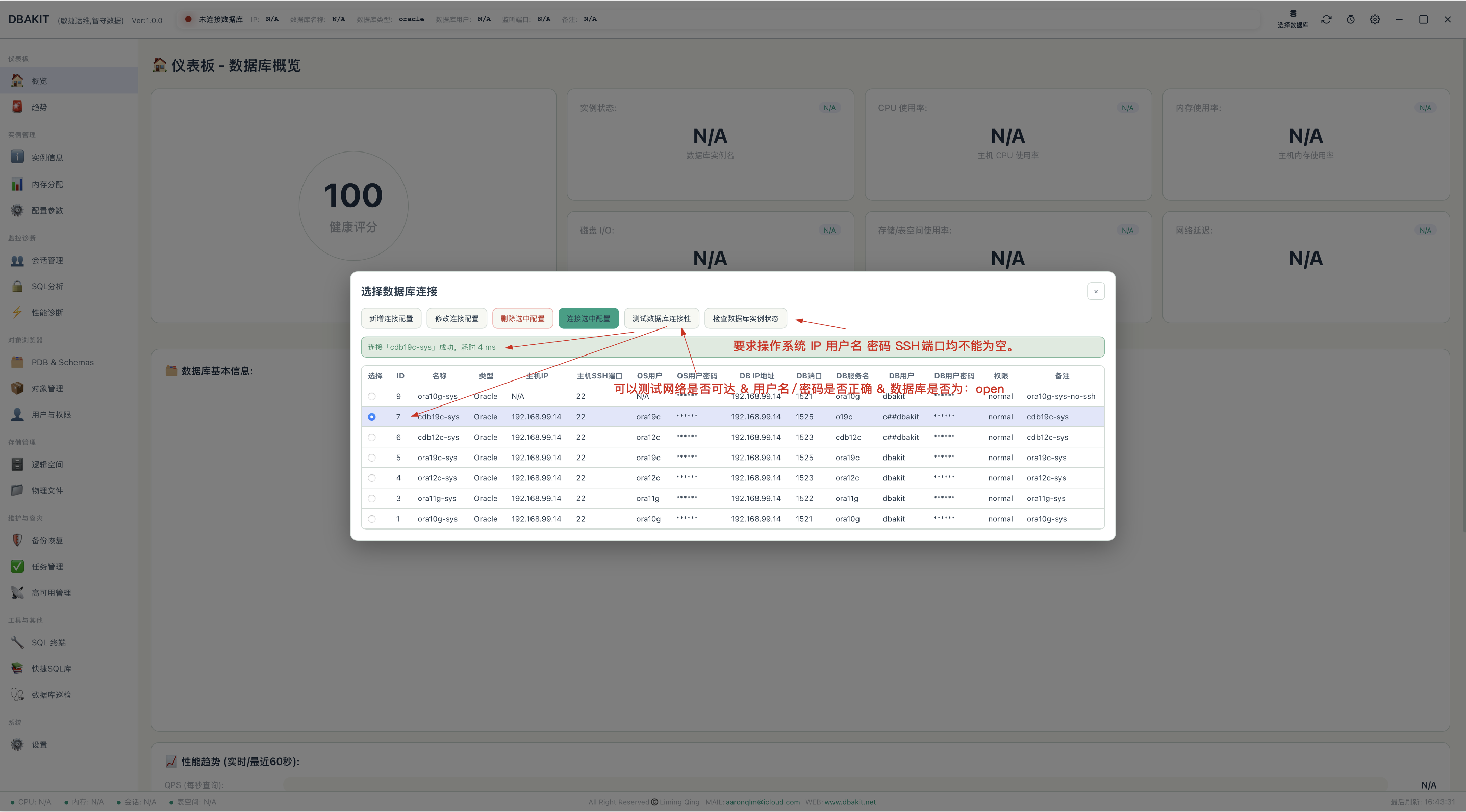
Task: Click the 选择数据库 database icon in title bar
Action: pos(1293,19)
